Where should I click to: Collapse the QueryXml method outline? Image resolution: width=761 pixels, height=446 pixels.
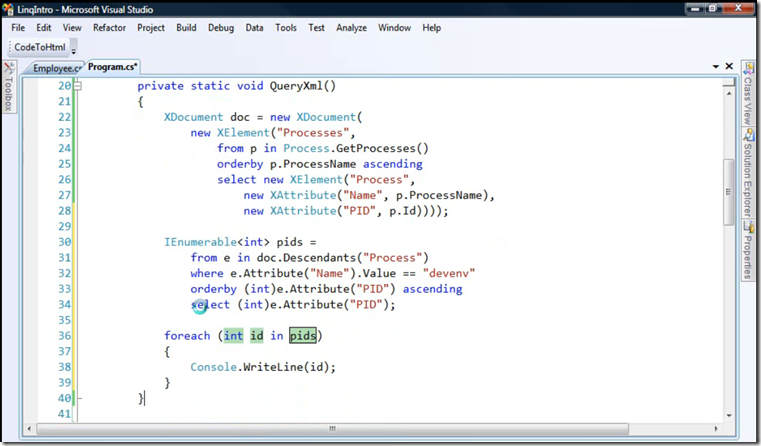pyautogui.click(x=78, y=86)
